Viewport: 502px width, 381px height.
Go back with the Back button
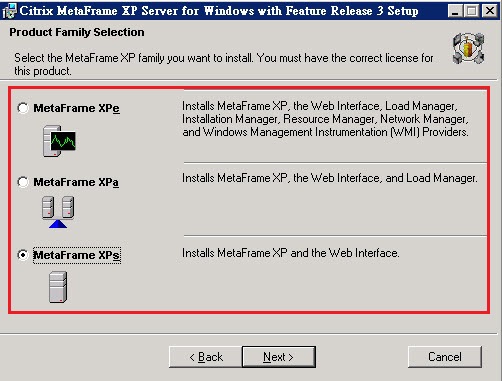[206, 357]
